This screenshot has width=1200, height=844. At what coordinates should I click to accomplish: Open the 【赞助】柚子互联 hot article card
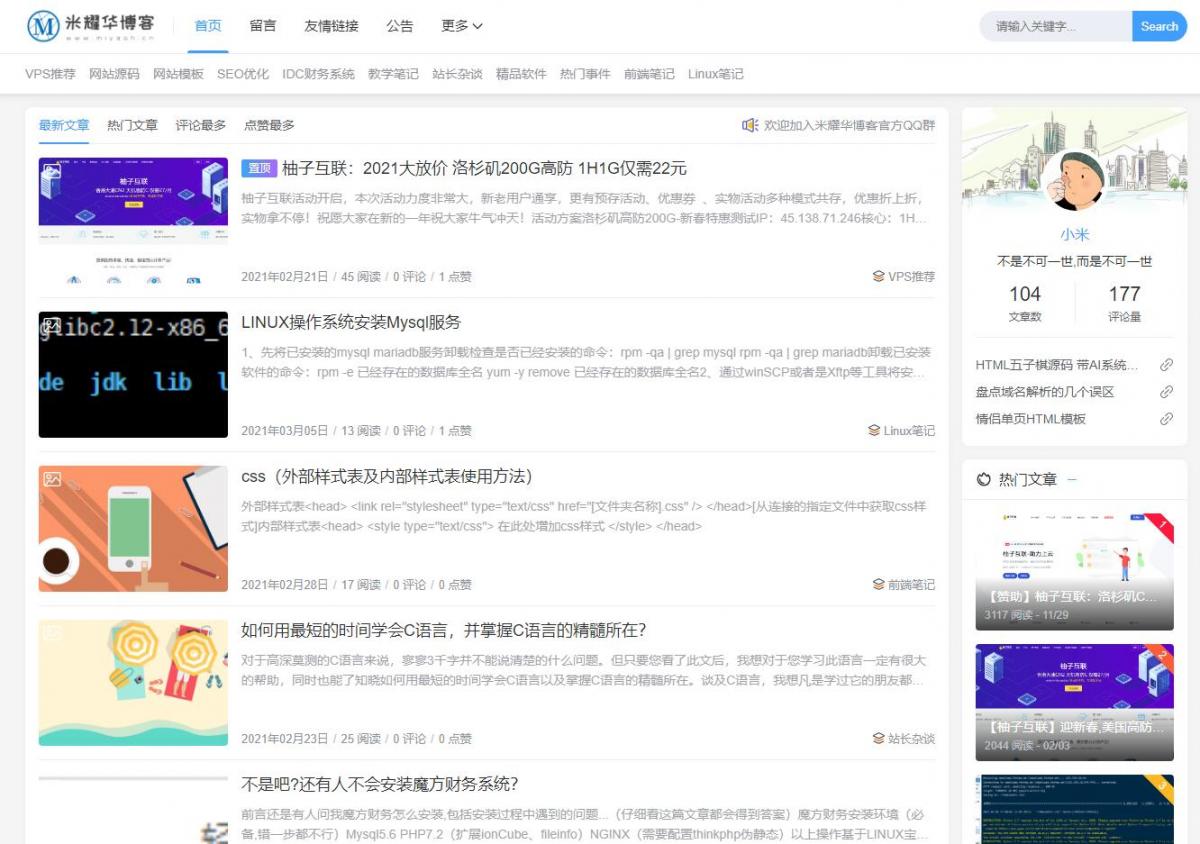pos(1074,570)
